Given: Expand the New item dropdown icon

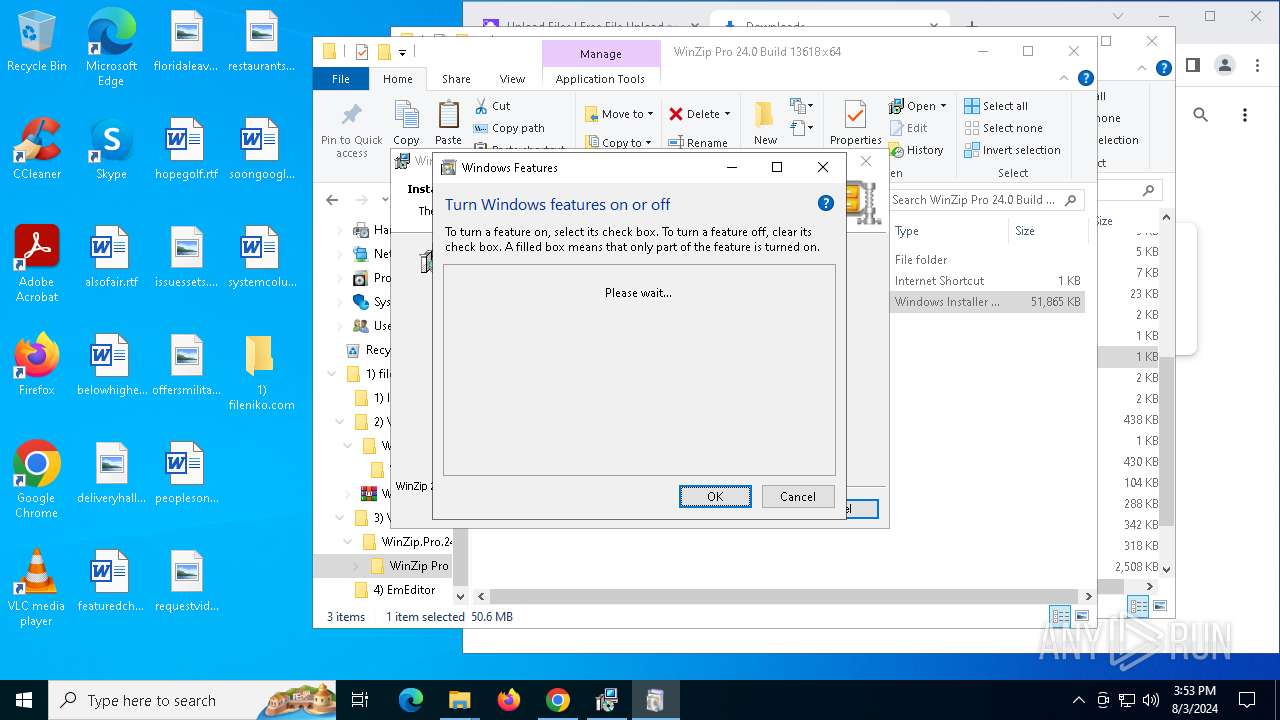Looking at the screenshot, I should (801, 106).
